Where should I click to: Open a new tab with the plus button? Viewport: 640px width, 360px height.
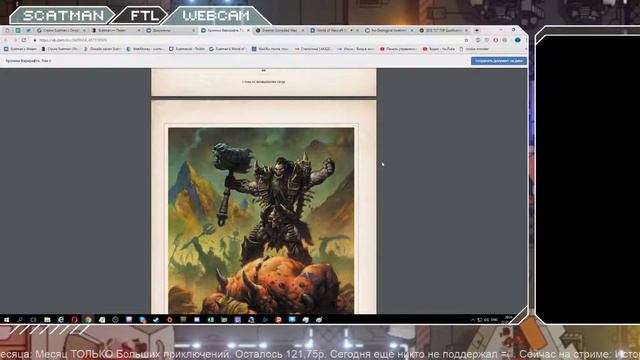(x=477, y=30)
